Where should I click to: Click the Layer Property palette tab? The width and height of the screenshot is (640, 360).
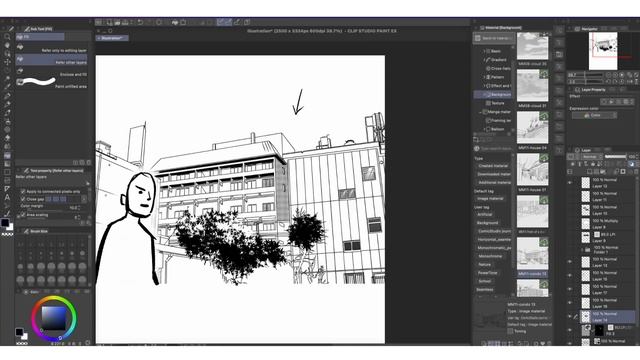click(x=590, y=89)
